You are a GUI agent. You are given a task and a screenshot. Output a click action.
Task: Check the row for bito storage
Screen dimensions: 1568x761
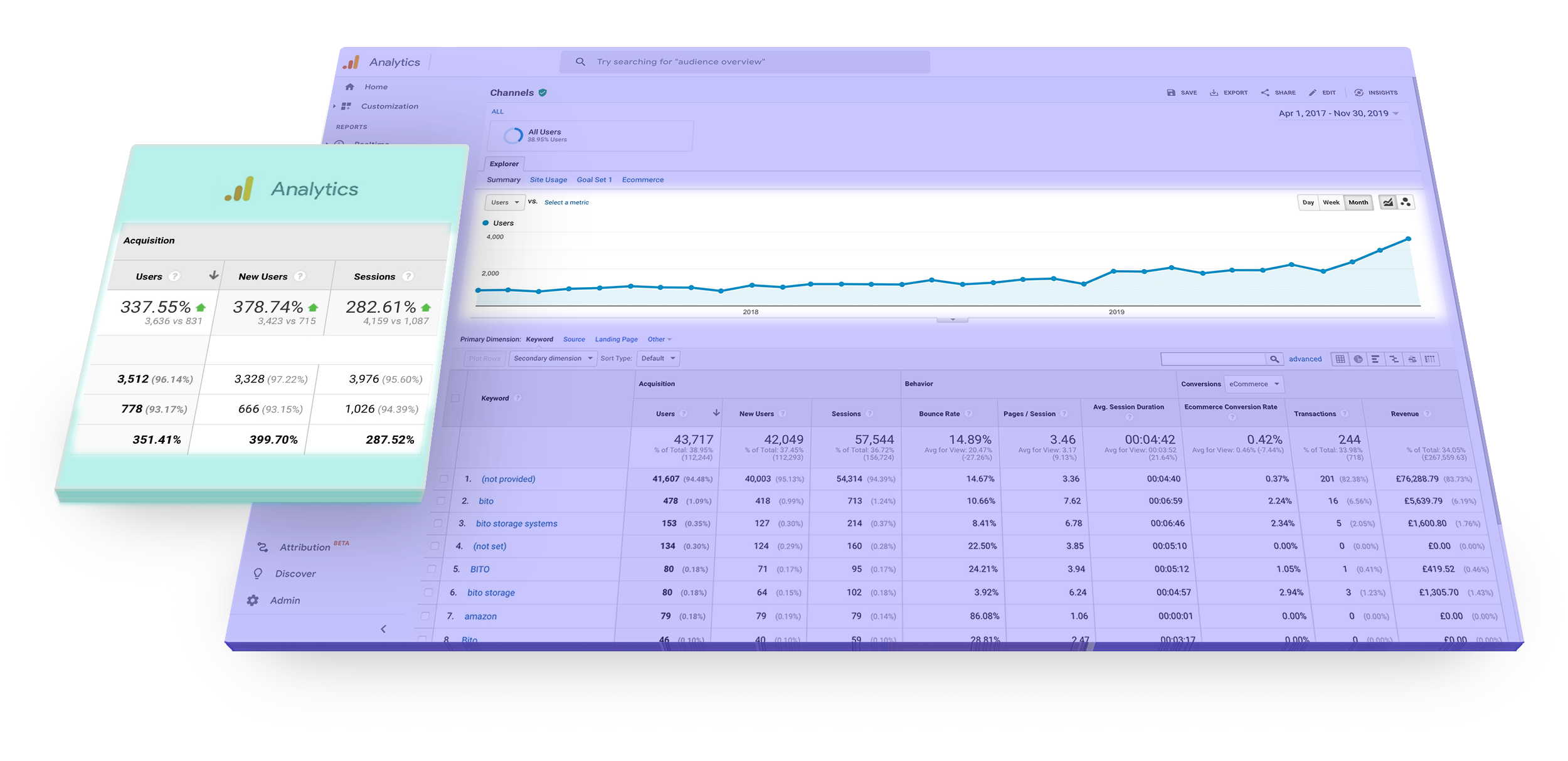tap(428, 592)
